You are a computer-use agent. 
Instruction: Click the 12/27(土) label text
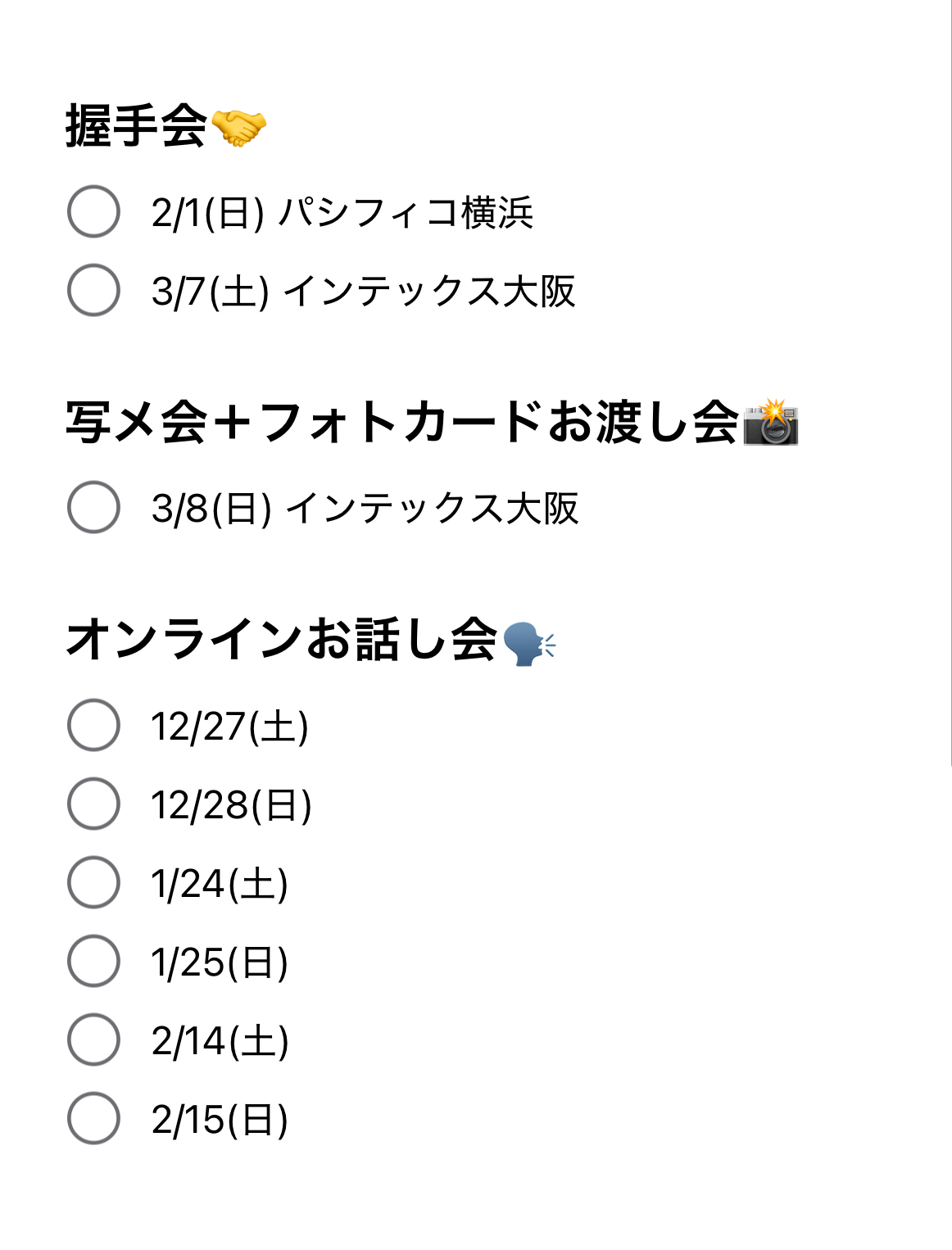click(x=229, y=727)
